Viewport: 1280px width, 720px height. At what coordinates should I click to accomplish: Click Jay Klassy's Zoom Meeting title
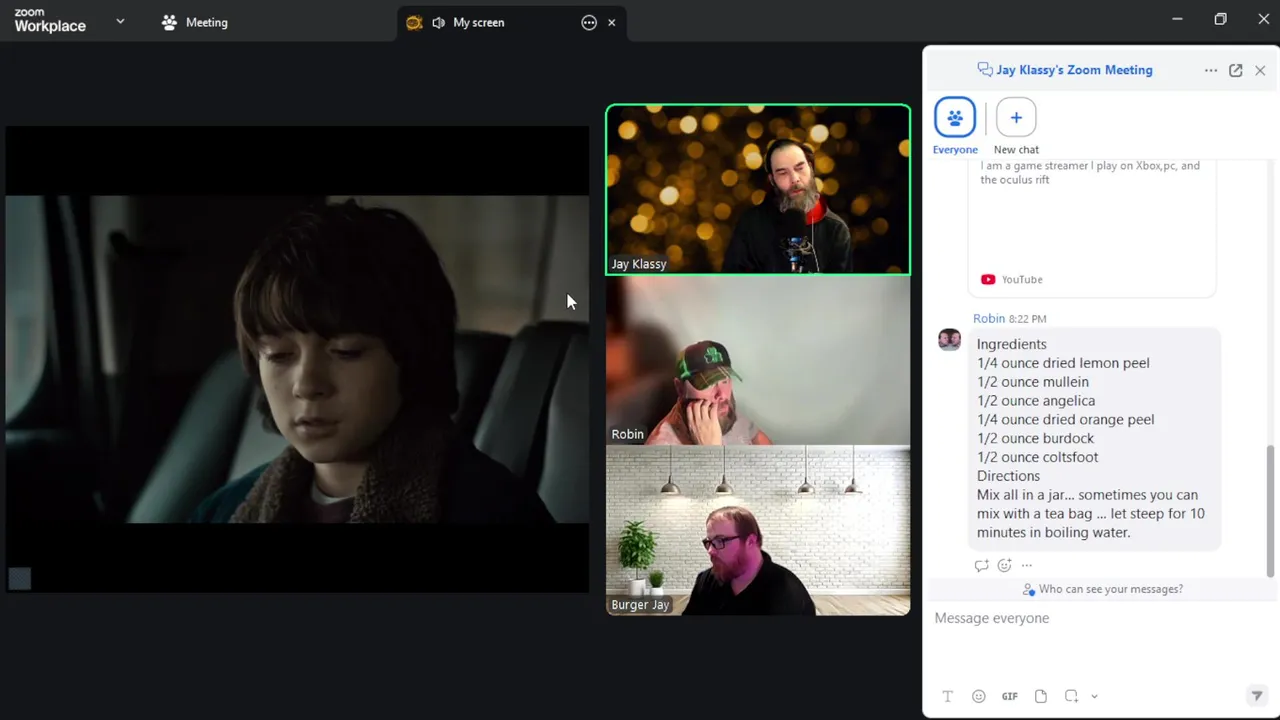point(1074,70)
